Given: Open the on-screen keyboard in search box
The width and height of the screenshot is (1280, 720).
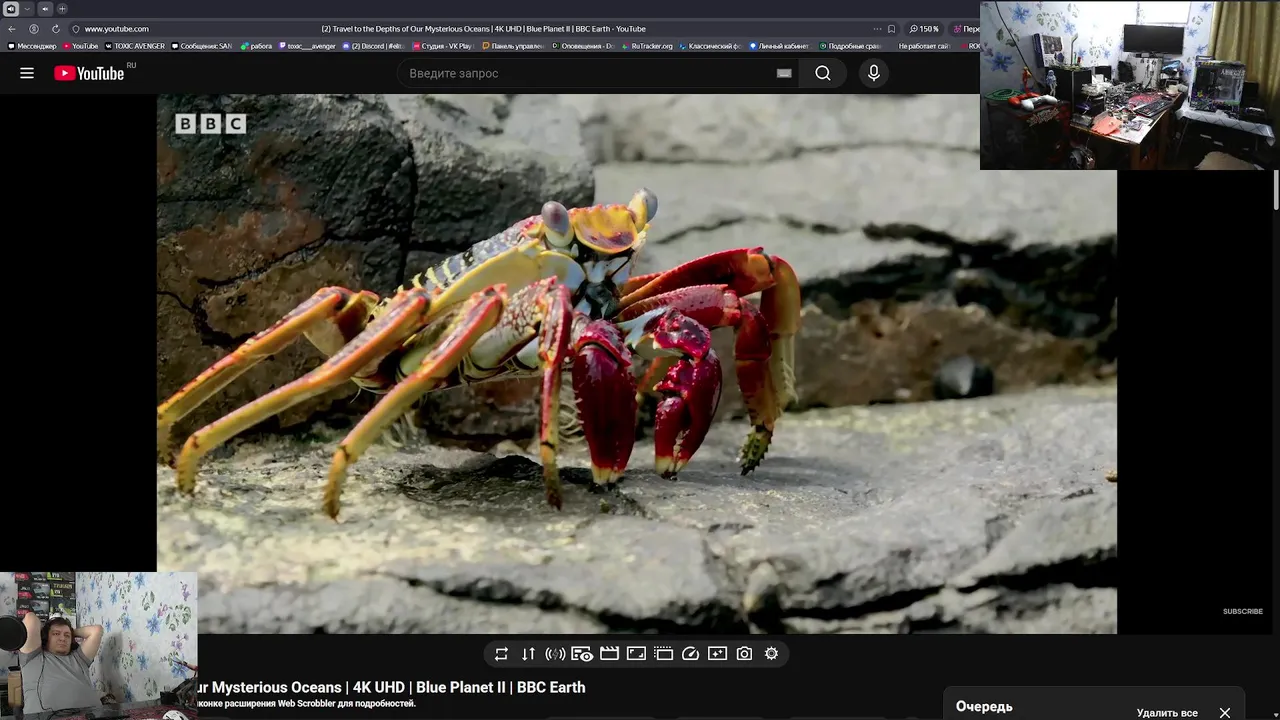Looking at the screenshot, I should pos(784,73).
